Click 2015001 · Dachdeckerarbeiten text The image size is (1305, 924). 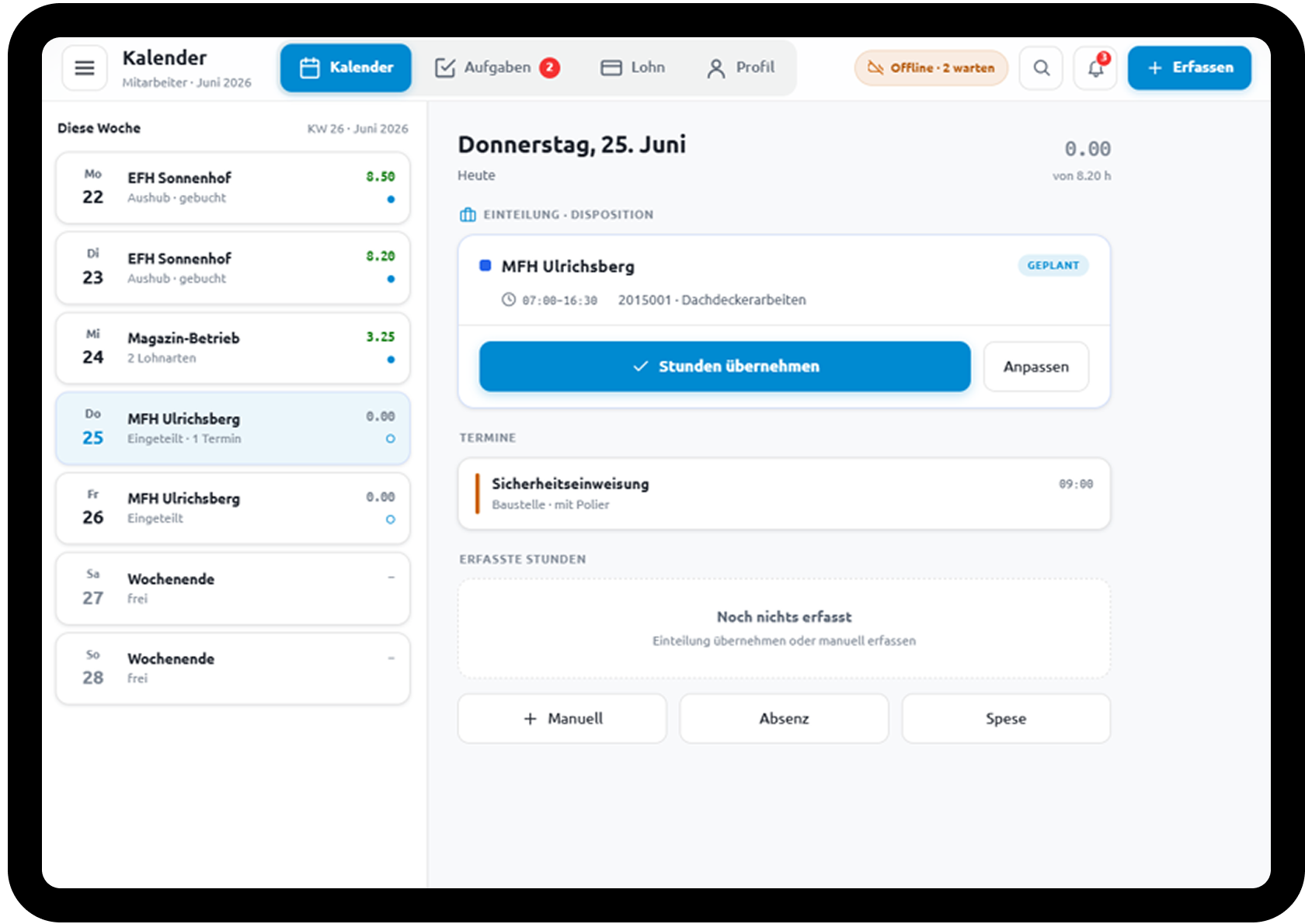712,300
